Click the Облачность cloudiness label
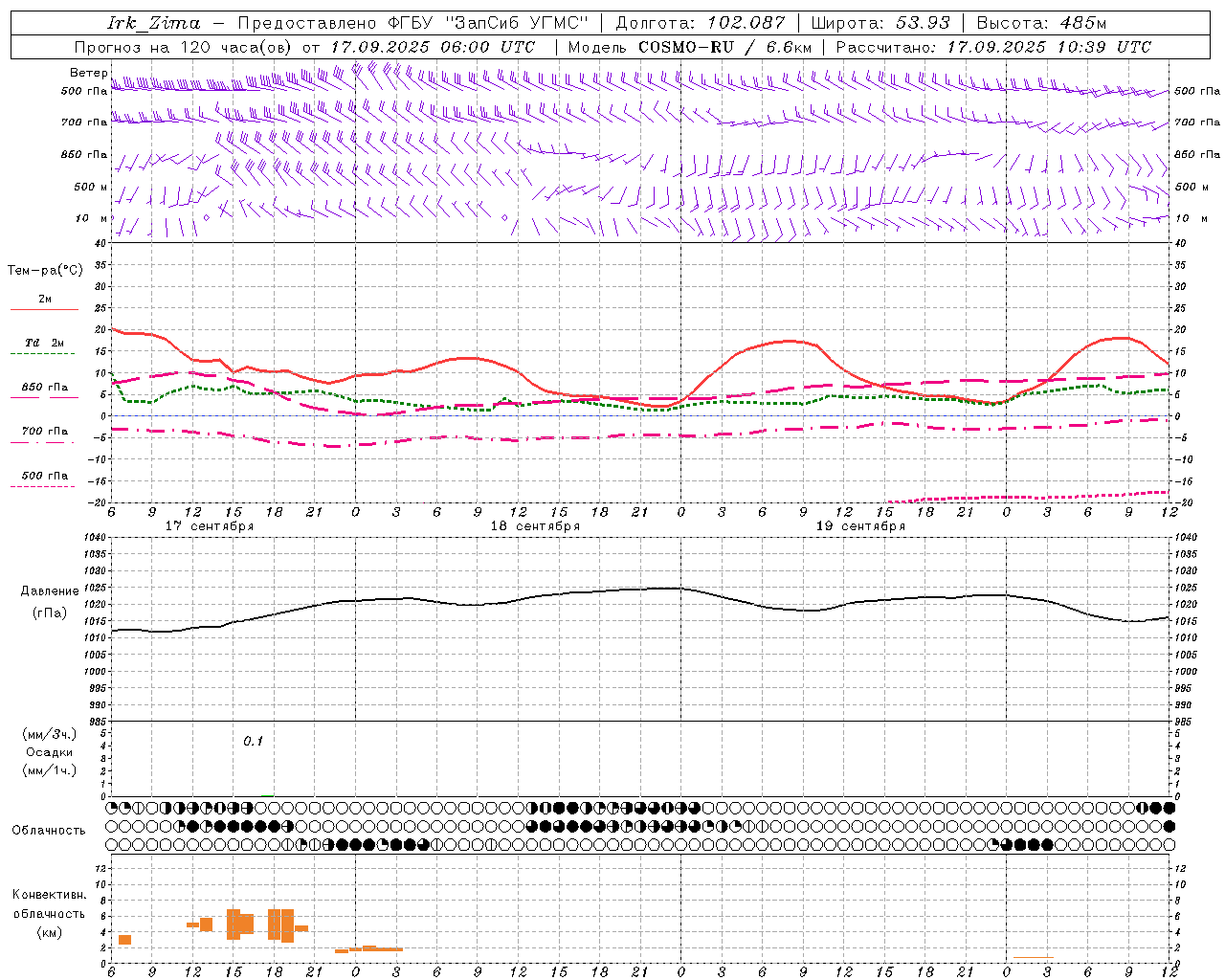Image resolution: width=1225 pixels, height=980 pixels. coord(49,831)
